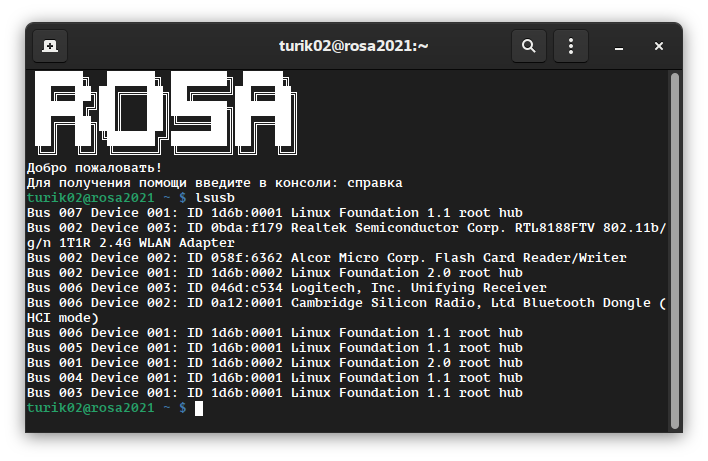Click Bus 002 Device 001 root hub line
This screenshot has height=461, width=708.
(x=275, y=273)
